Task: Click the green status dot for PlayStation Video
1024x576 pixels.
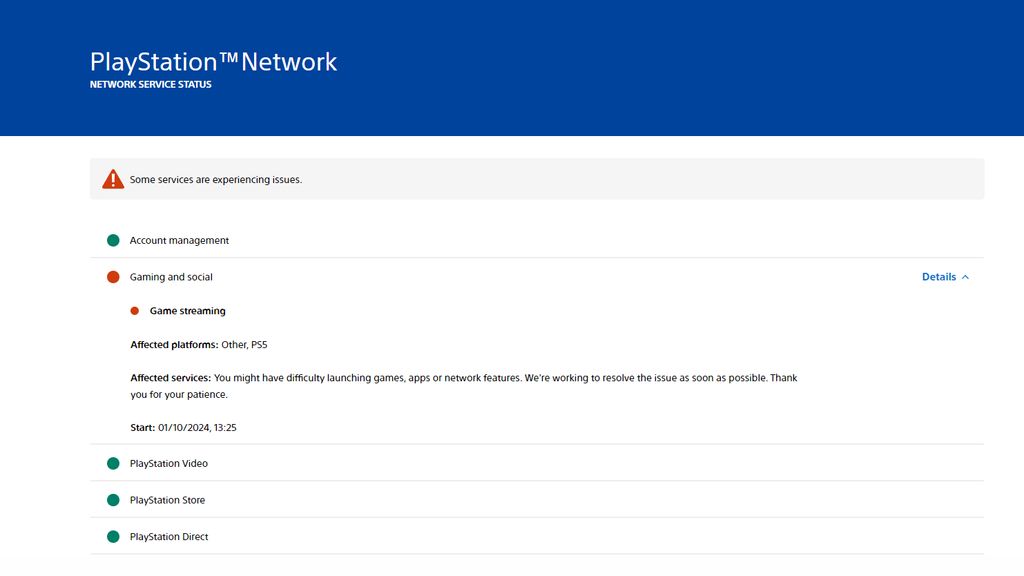Action: pyautogui.click(x=112, y=463)
